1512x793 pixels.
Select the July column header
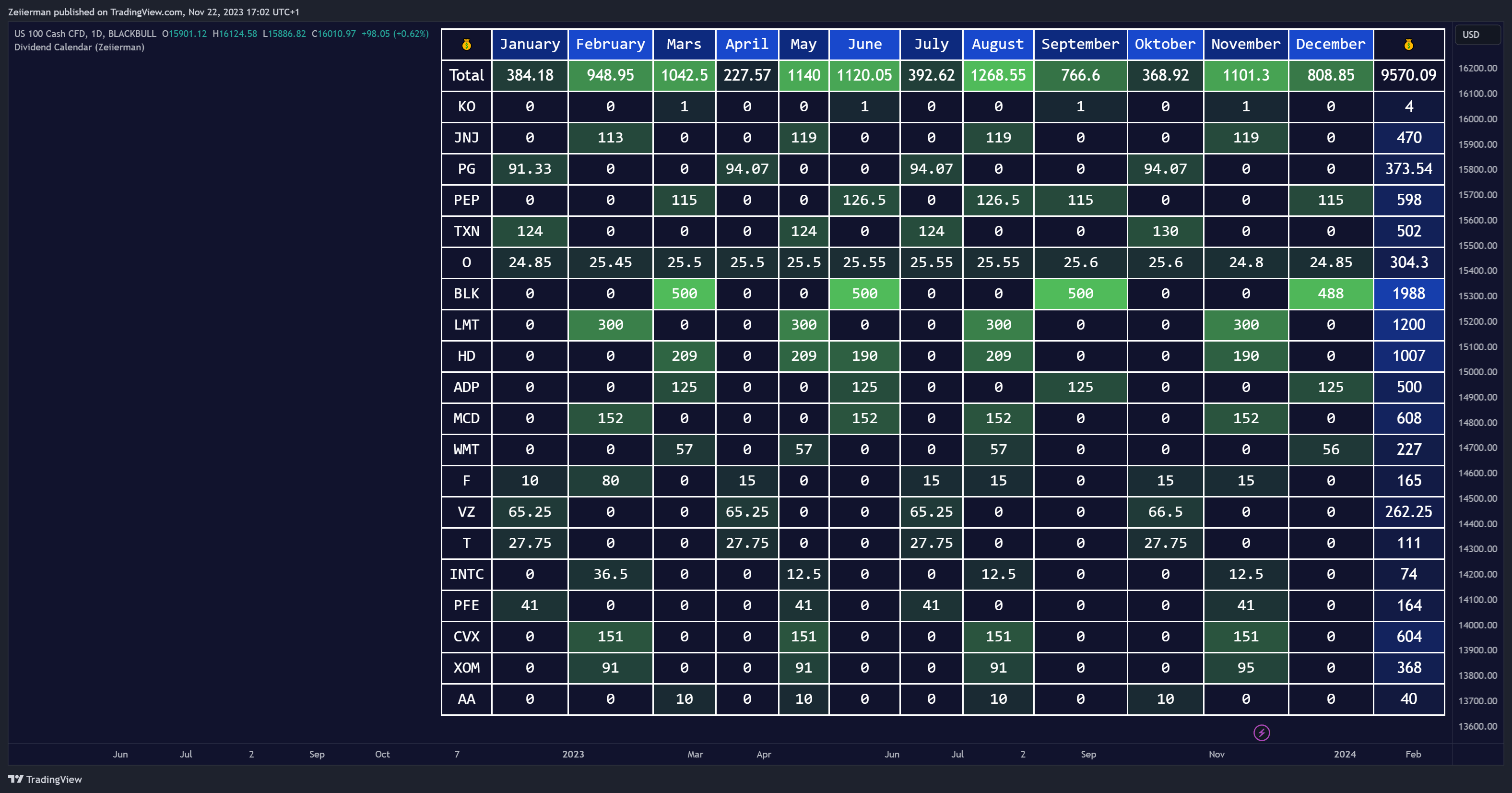coord(932,45)
